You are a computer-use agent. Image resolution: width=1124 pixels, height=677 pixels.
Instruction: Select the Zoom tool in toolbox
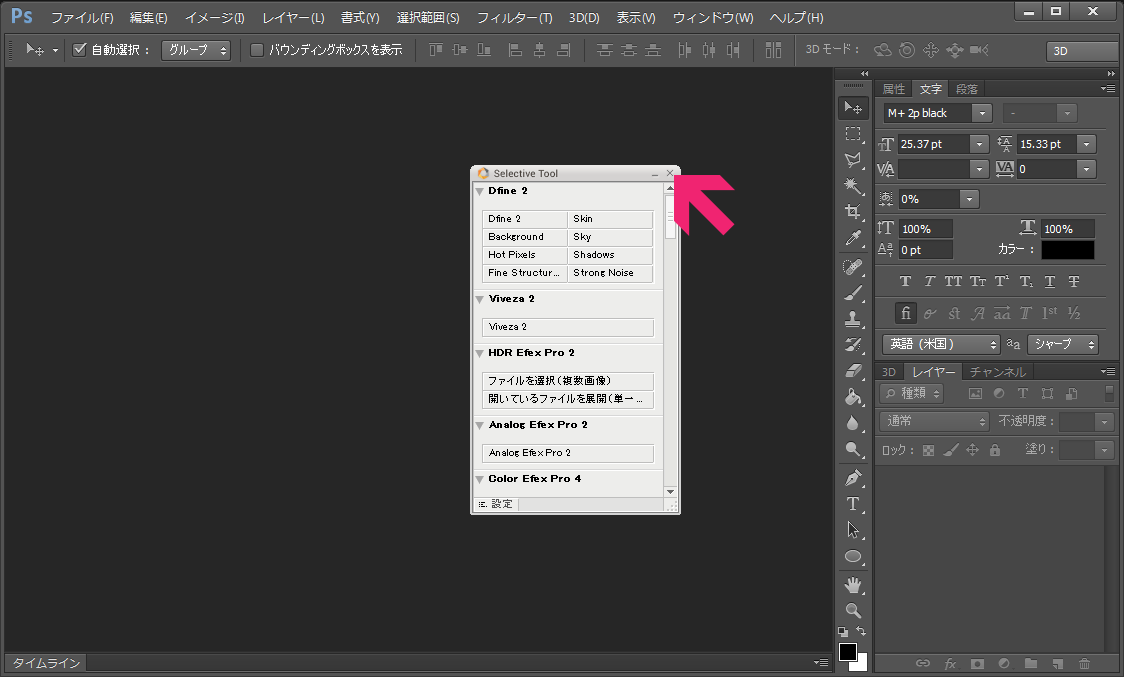click(852, 611)
